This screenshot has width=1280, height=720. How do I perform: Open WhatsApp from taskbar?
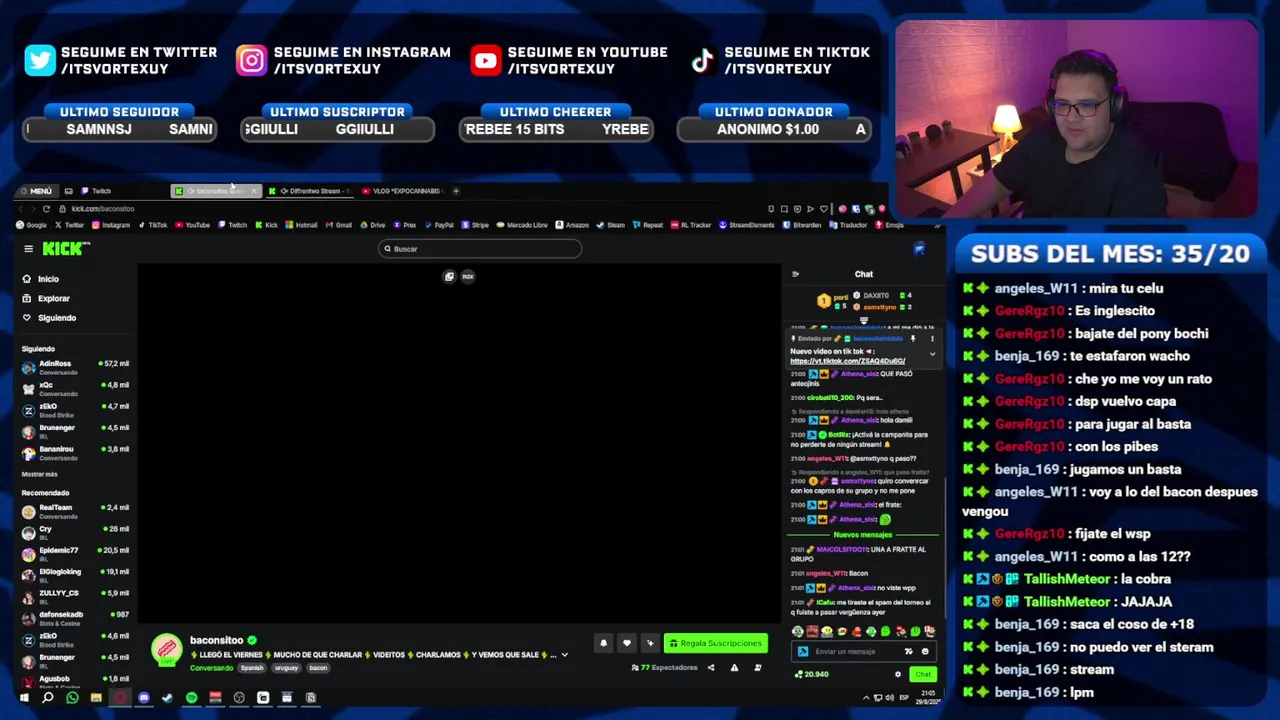tap(71, 698)
